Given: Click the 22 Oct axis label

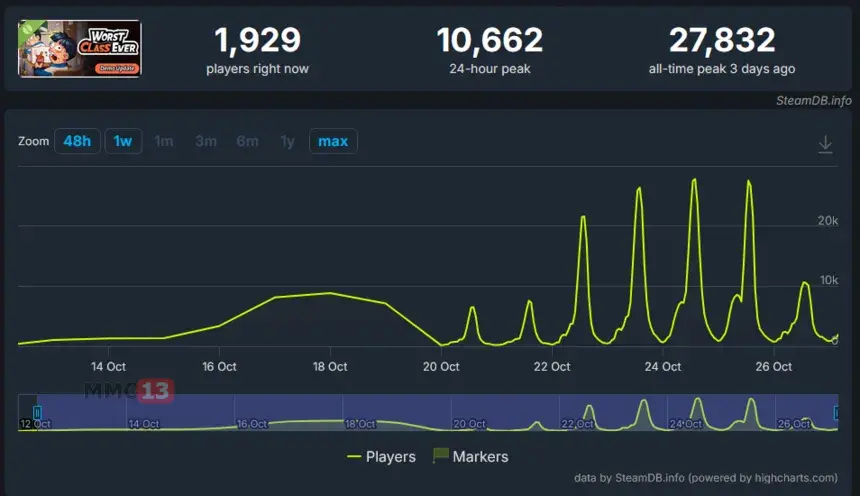Looking at the screenshot, I should [x=552, y=367].
